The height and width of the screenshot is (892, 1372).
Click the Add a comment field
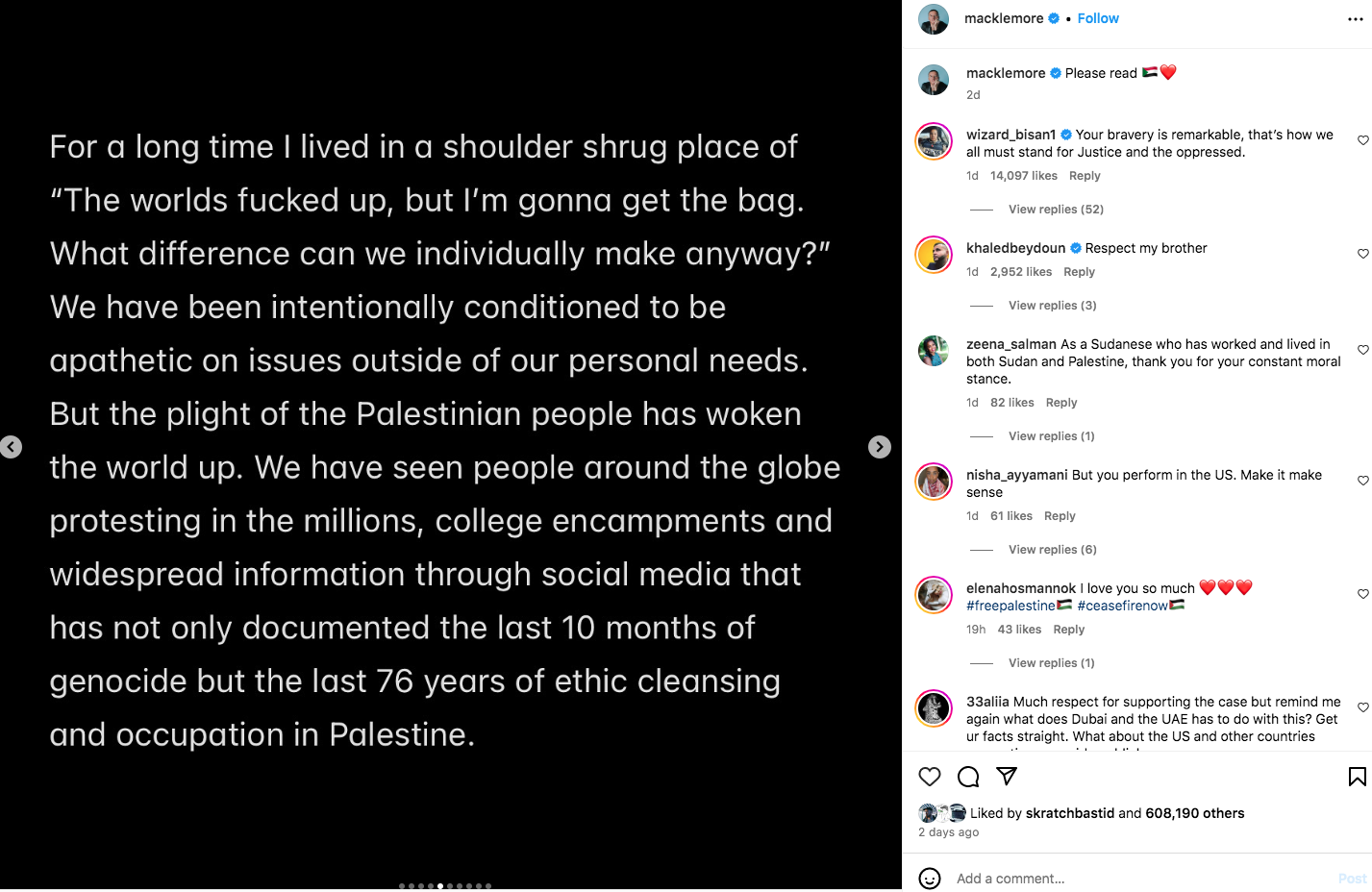point(1135,878)
